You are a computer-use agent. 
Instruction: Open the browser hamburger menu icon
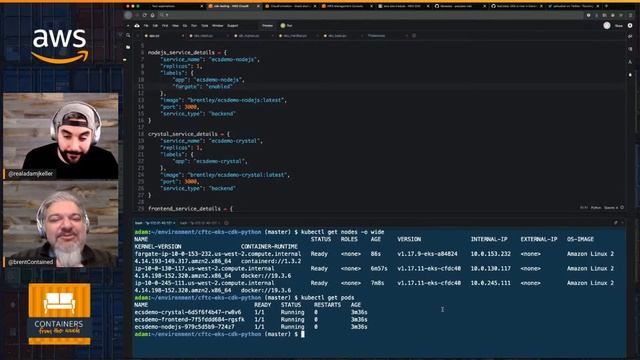pos(630,15)
